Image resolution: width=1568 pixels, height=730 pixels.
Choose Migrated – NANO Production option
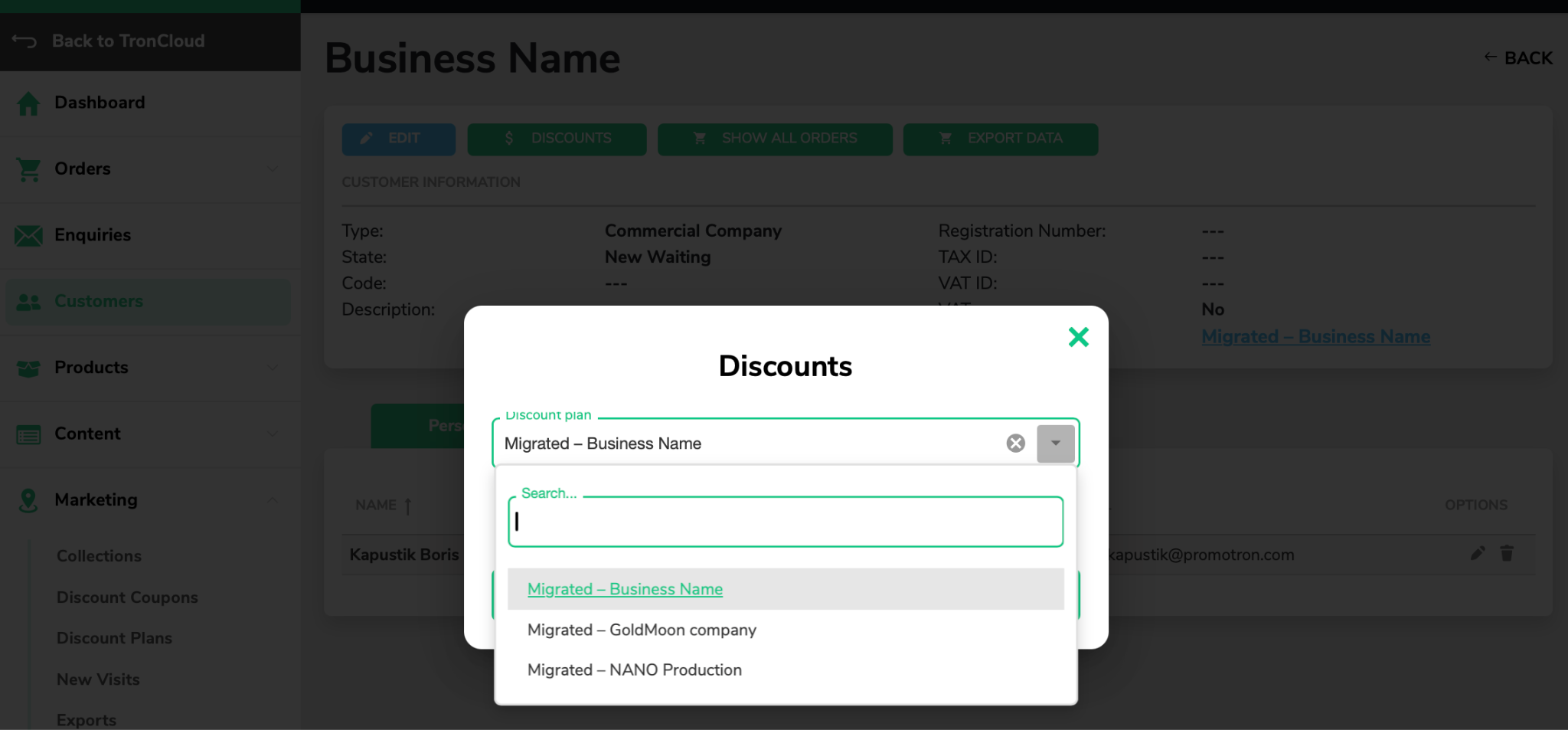point(786,670)
